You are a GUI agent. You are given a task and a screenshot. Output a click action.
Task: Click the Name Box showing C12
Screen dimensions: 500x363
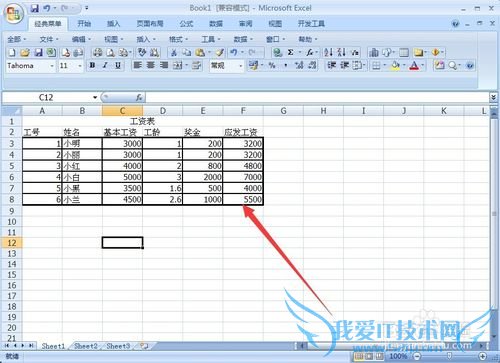click(47, 97)
